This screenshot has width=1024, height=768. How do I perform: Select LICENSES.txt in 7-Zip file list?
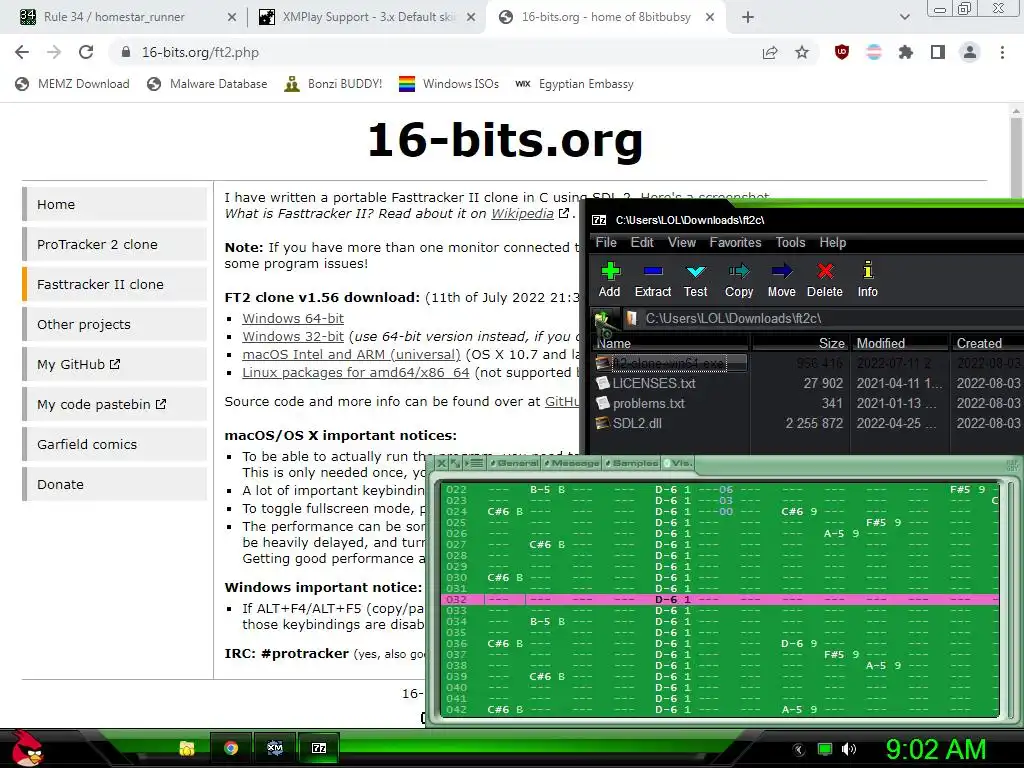653,383
